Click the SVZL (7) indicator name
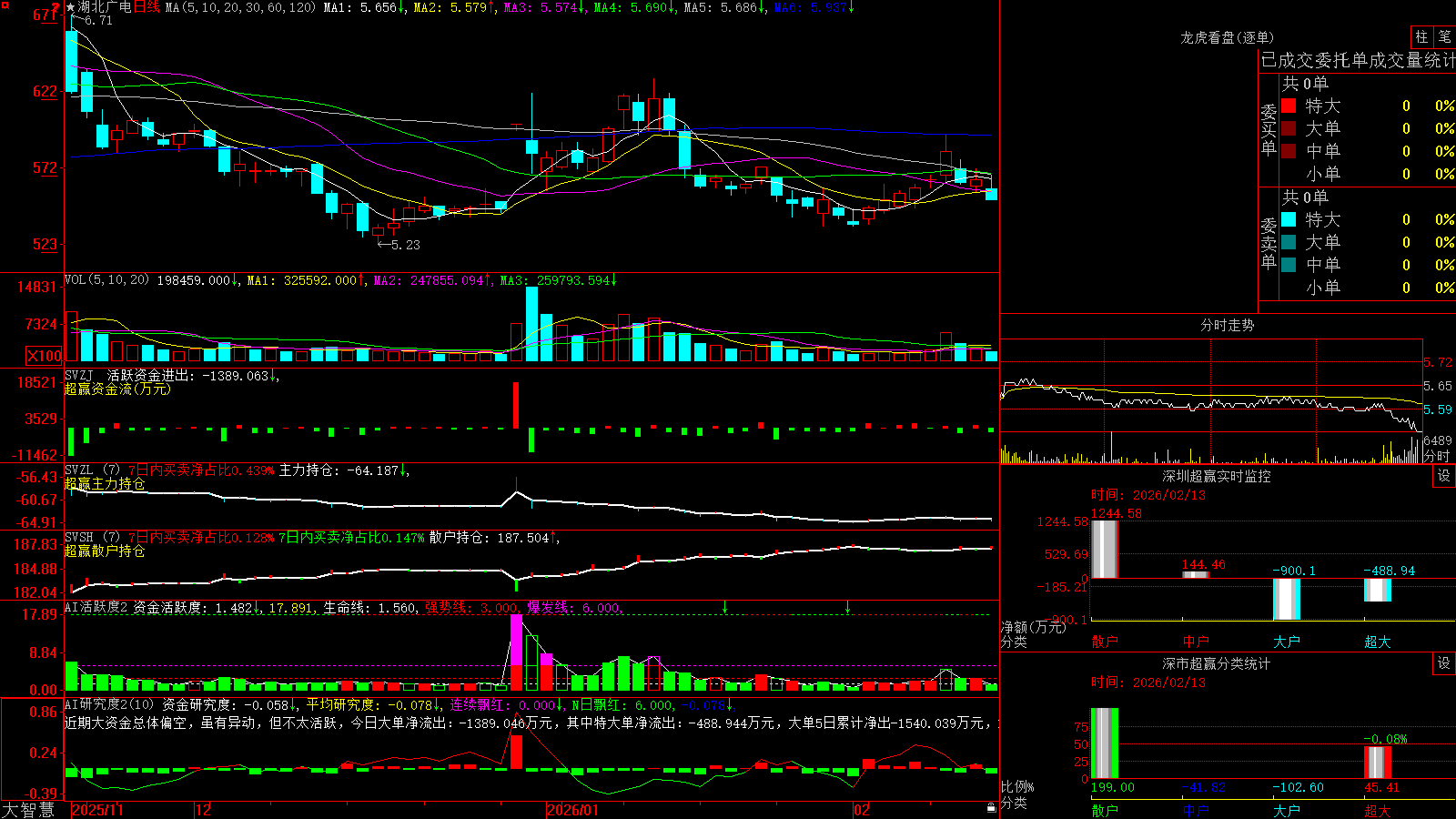 pos(92,470)
